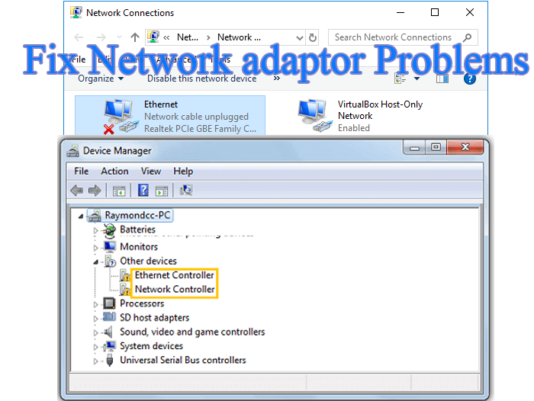Select Network Controller entry text
Viewport: 534px width, 401px height.
174,289
